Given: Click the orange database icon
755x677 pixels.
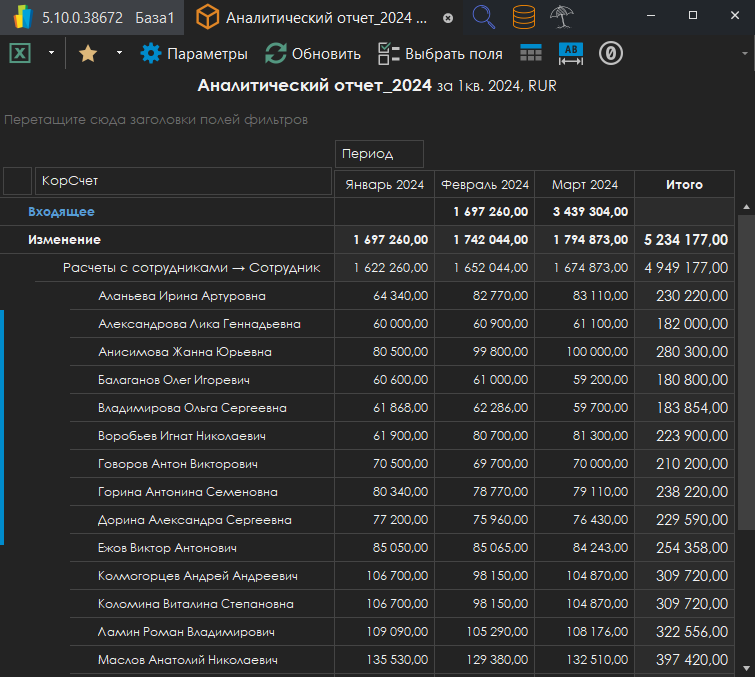Looking at the screenshot, I should [x=523, y=17].
